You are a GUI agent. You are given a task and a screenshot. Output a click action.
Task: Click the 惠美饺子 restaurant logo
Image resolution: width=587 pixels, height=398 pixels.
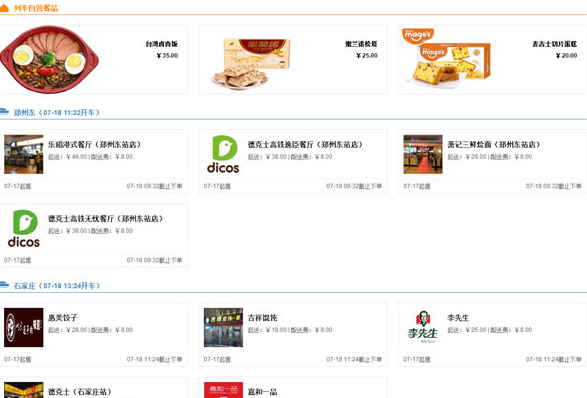[x=24, y=327]
